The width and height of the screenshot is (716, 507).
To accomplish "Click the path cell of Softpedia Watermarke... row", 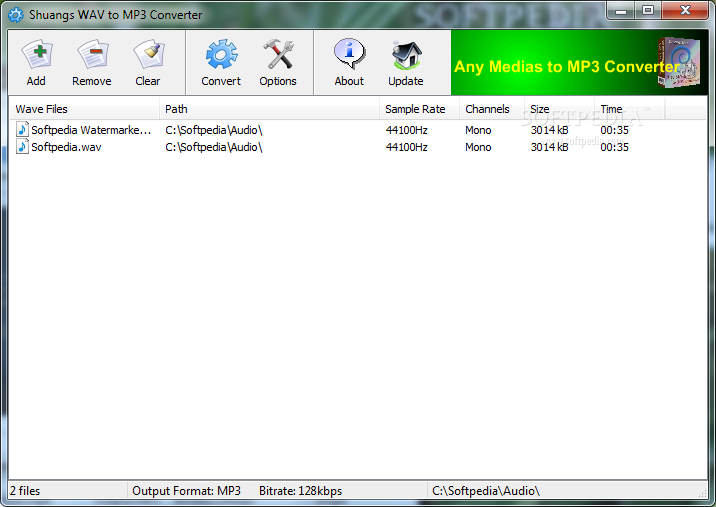I will pos(214,130).
